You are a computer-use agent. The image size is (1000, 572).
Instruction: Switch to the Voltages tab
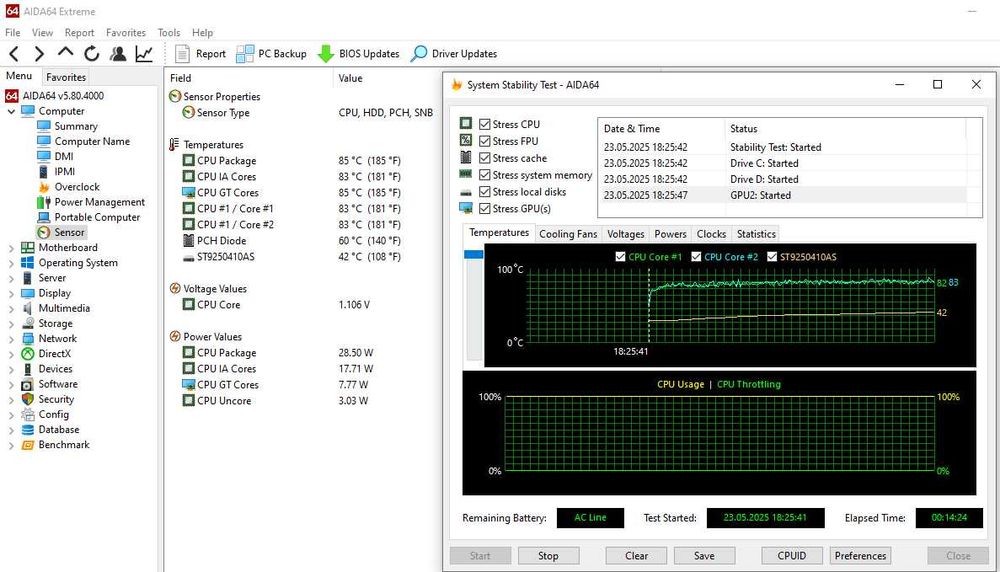pyautogui.click(x=626, y=234)
